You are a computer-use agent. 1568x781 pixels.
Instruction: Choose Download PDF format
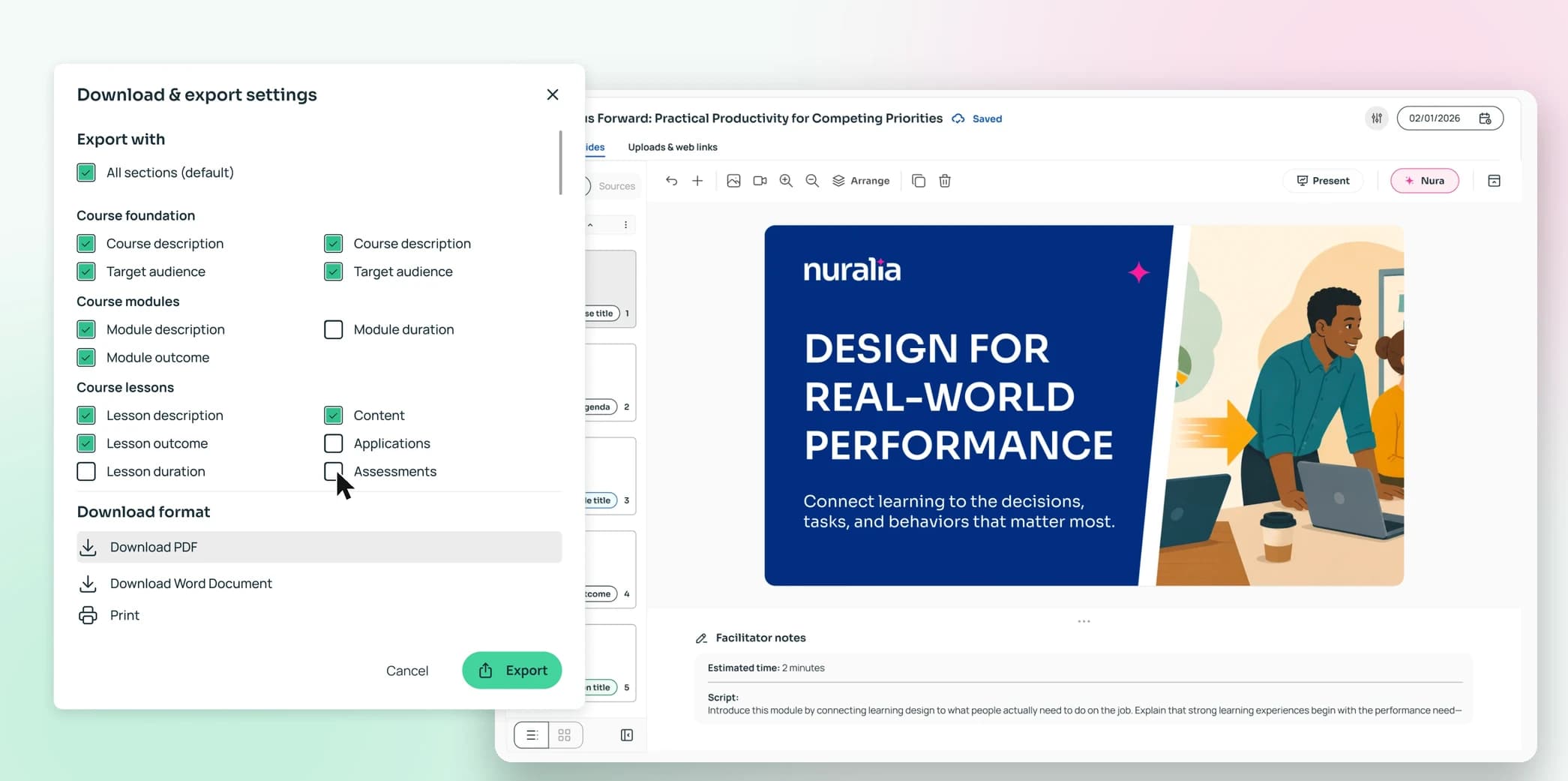click(x=319, y=547)
